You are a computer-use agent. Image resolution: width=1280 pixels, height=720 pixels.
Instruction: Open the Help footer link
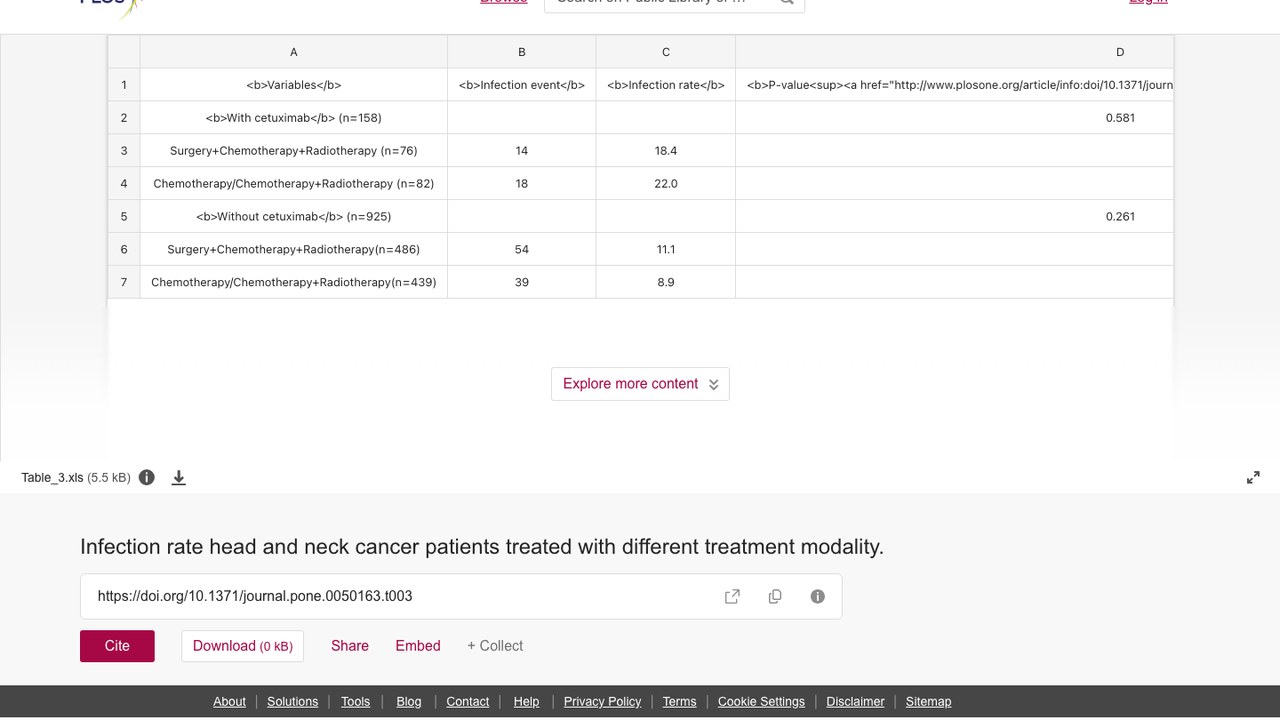526,702
